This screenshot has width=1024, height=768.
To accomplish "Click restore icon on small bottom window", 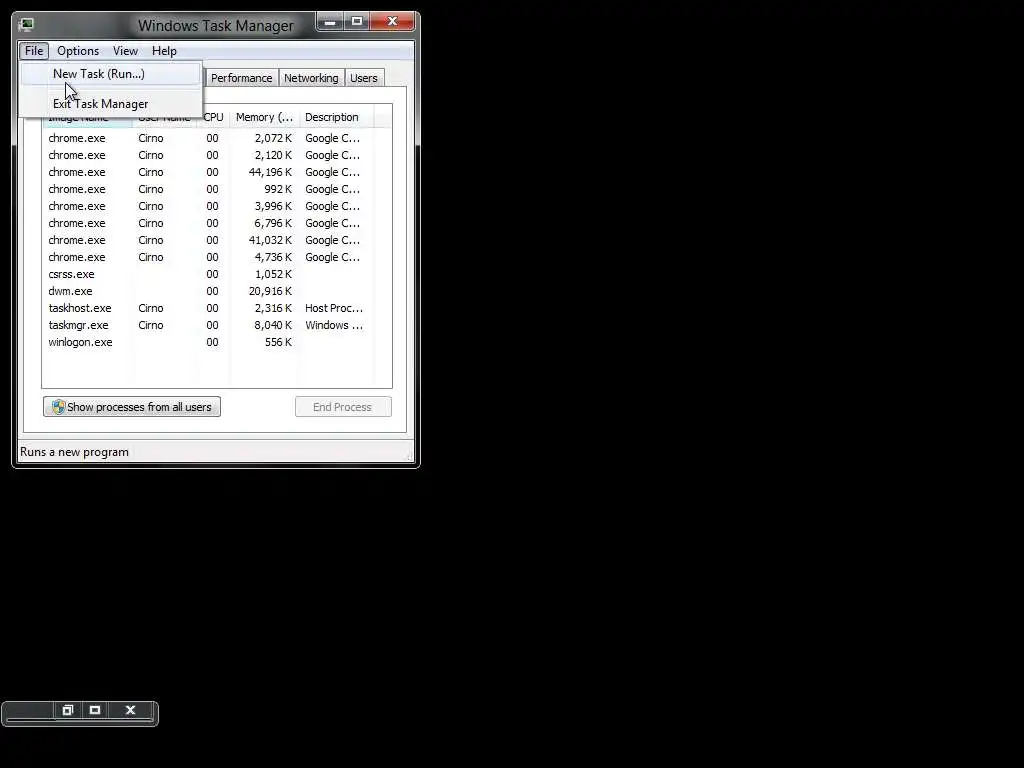I will click(67, 710).
